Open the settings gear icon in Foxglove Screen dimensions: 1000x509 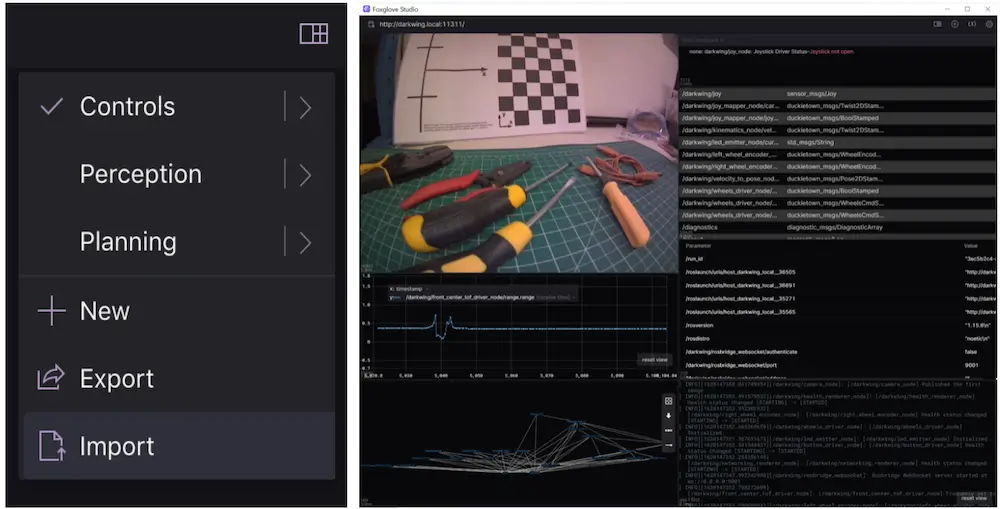click(990, 24)
